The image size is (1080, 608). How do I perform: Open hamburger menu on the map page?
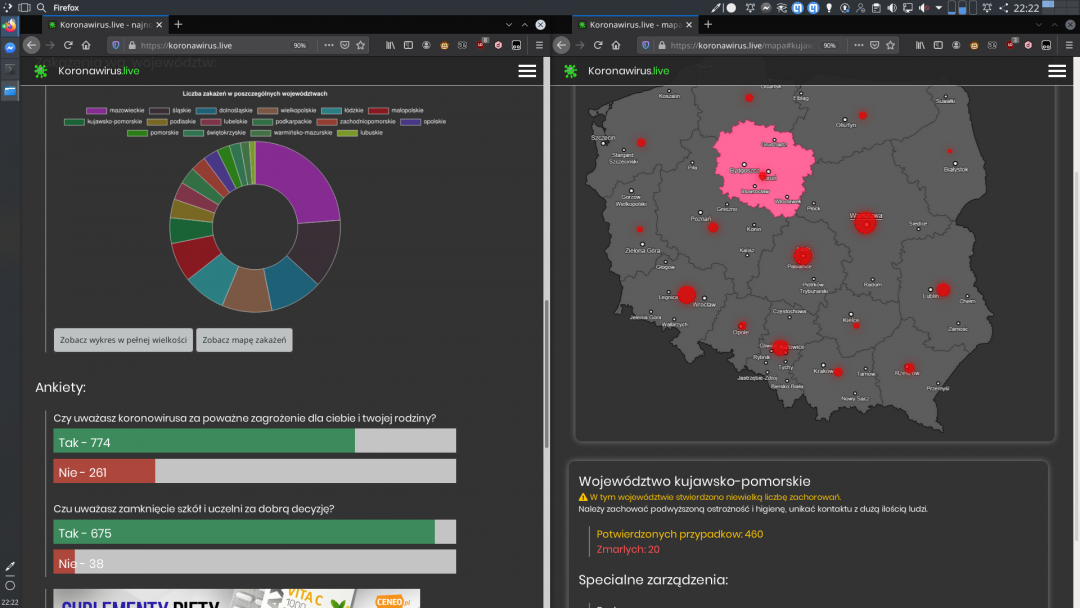1057,71
